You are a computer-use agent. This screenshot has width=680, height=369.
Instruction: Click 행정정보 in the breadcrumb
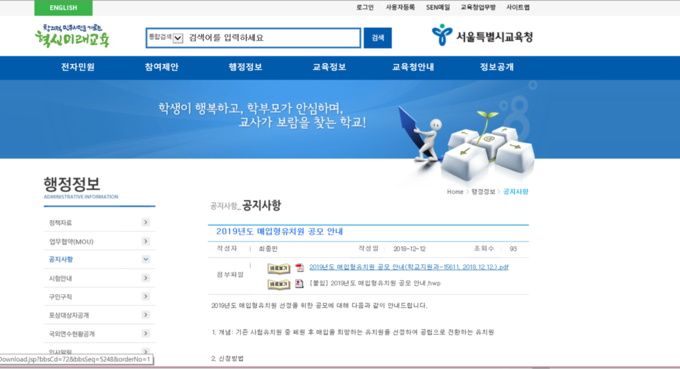pyautogui.click(x=483, y=192)
